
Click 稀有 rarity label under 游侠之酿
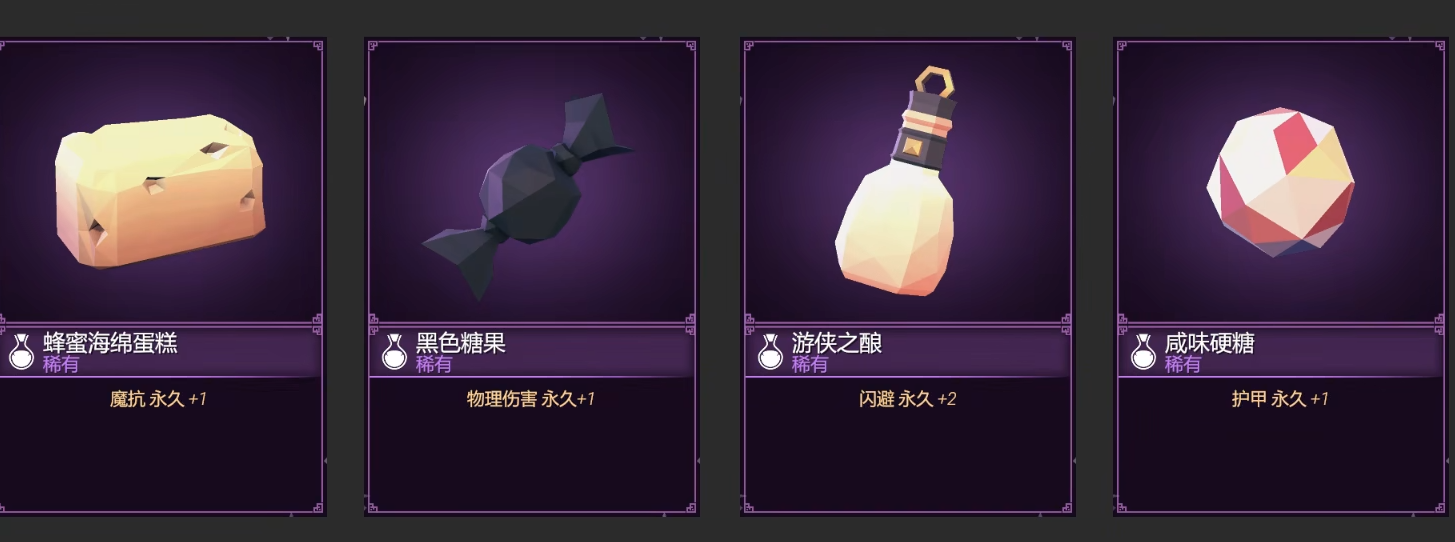(810, 365)
